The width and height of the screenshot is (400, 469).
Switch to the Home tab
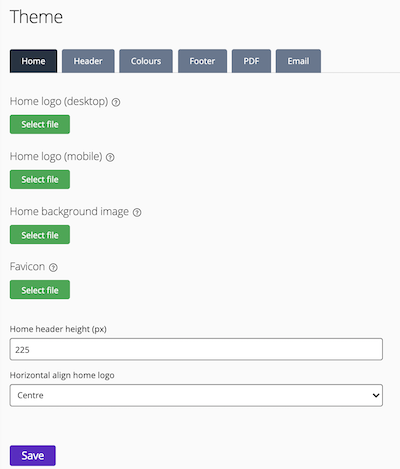pyautogui.click(x=33, y=61)
